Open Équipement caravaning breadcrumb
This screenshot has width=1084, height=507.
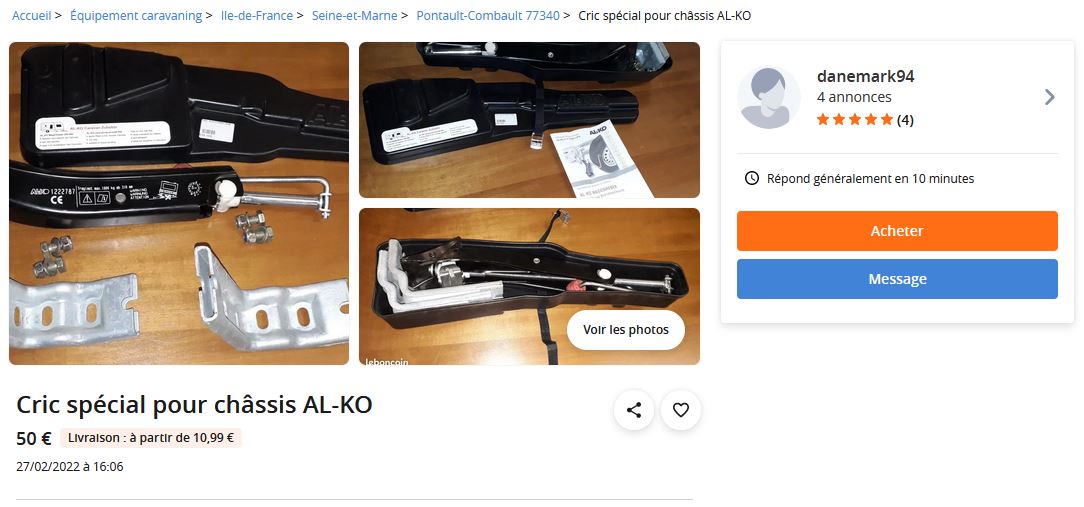[136, 15]
